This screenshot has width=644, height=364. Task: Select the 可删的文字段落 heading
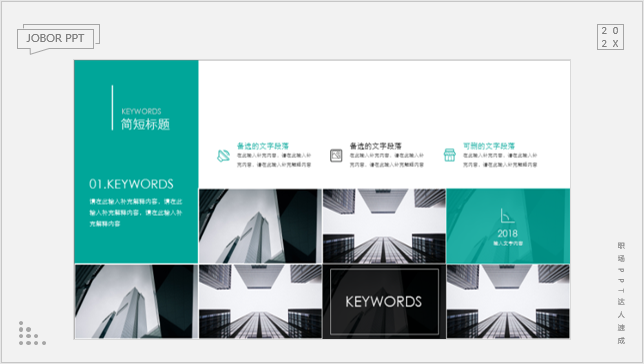(x=489, y=146)
